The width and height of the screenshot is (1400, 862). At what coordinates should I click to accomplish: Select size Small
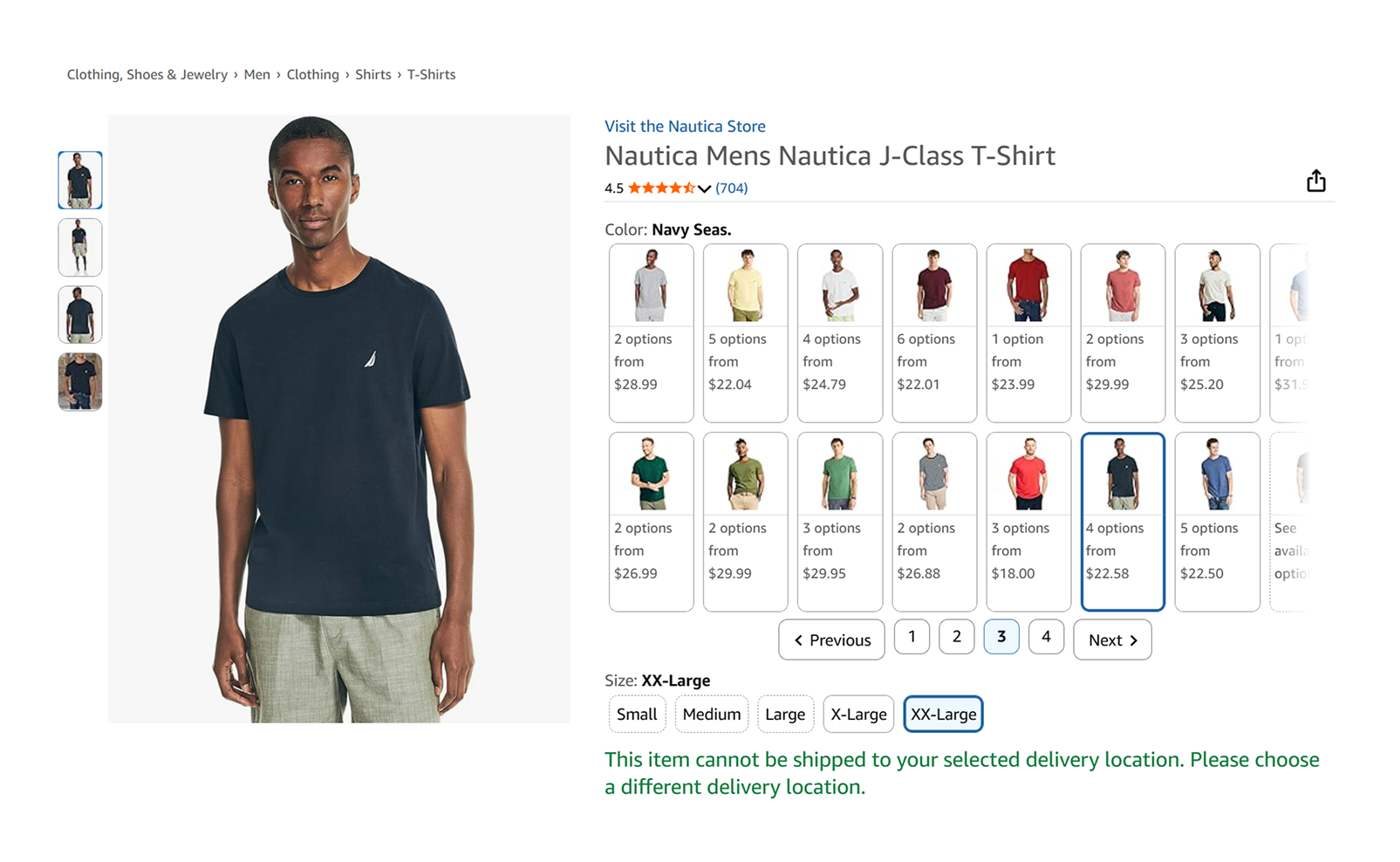[x=637, y=714]
